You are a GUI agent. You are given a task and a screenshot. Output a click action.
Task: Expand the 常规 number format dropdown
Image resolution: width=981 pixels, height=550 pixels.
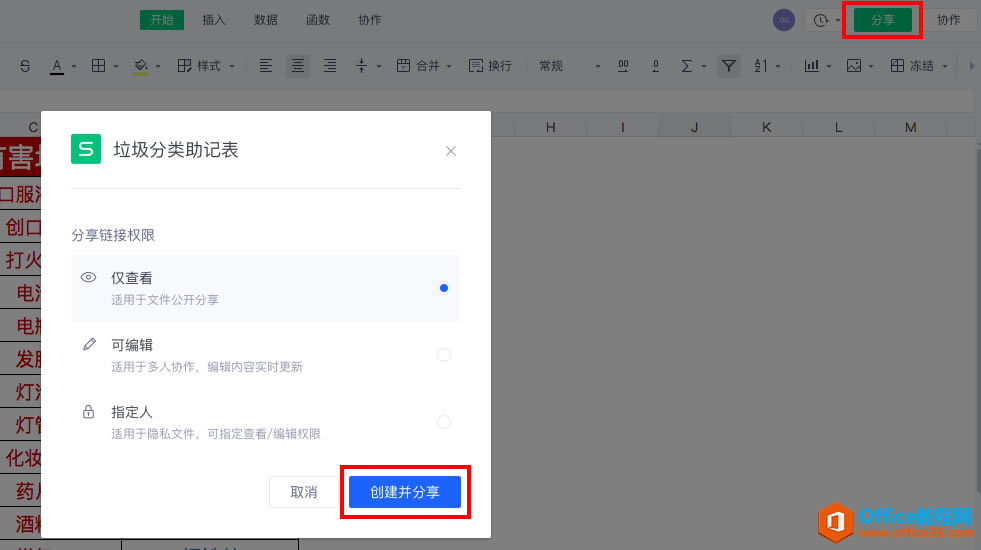pyautogui.click(x=570, y=66)
